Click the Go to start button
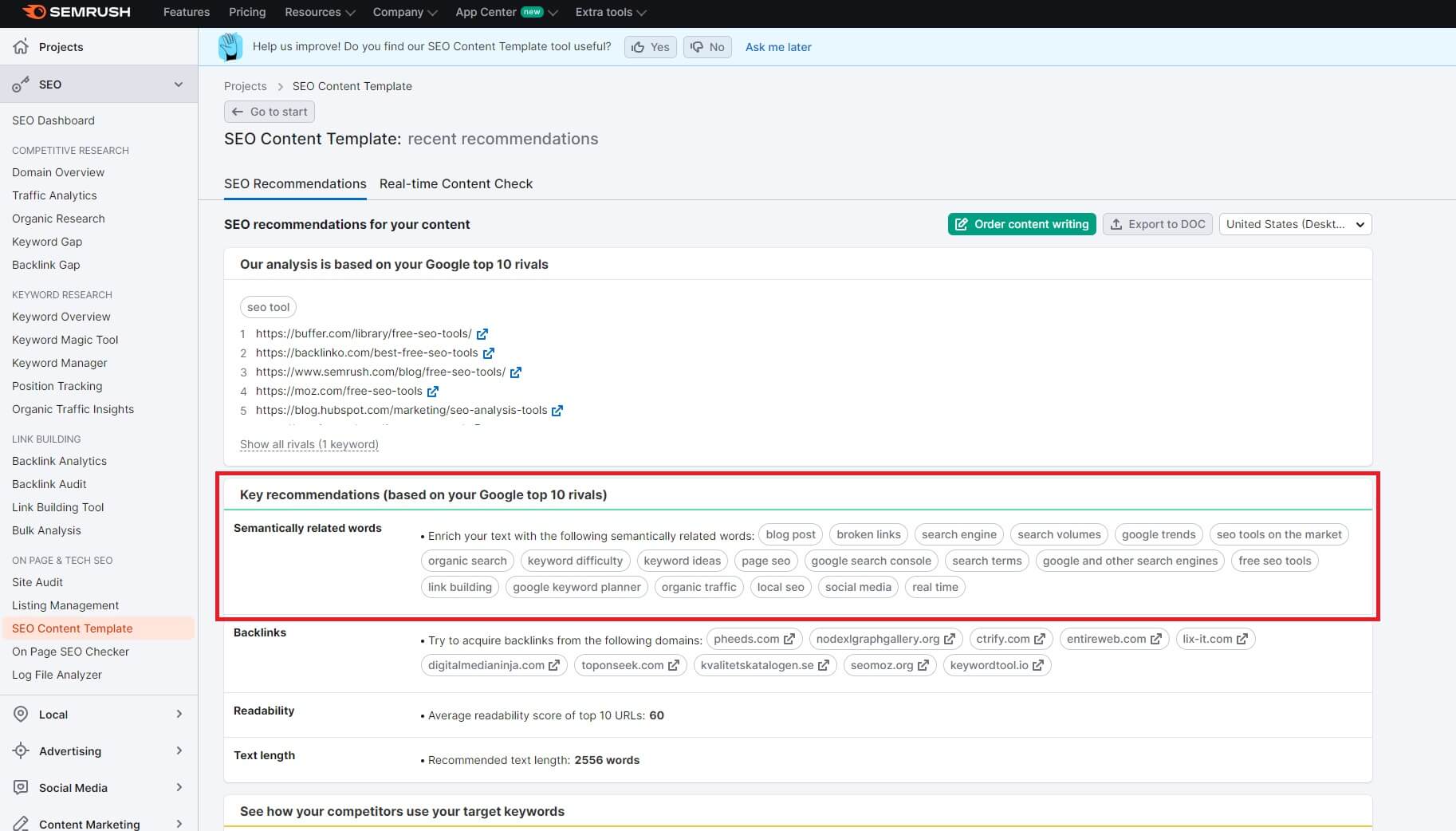Screen dimensions: 1456x831 tap(270, 112)
